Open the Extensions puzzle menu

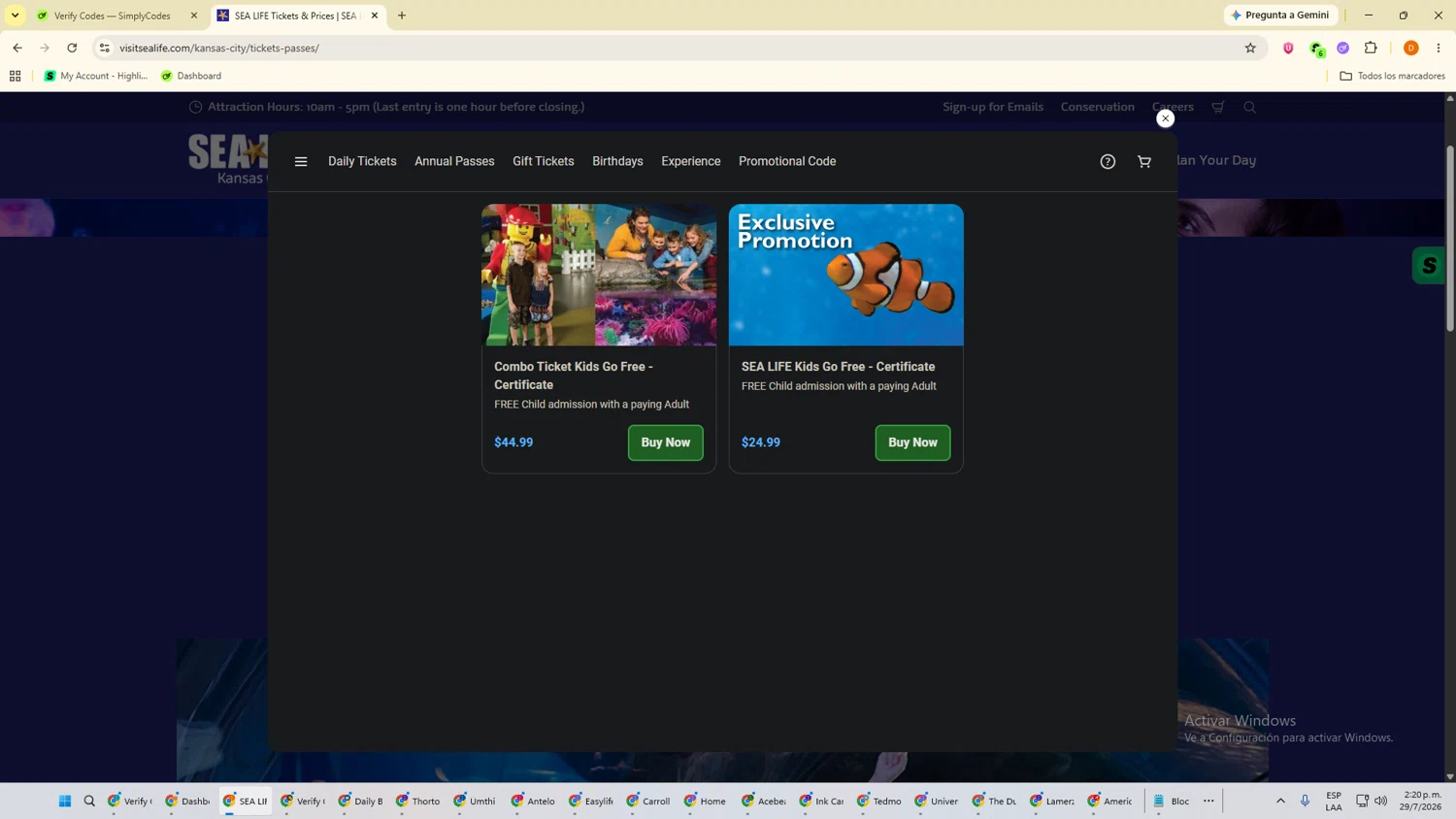click(x=1371, y=48)
